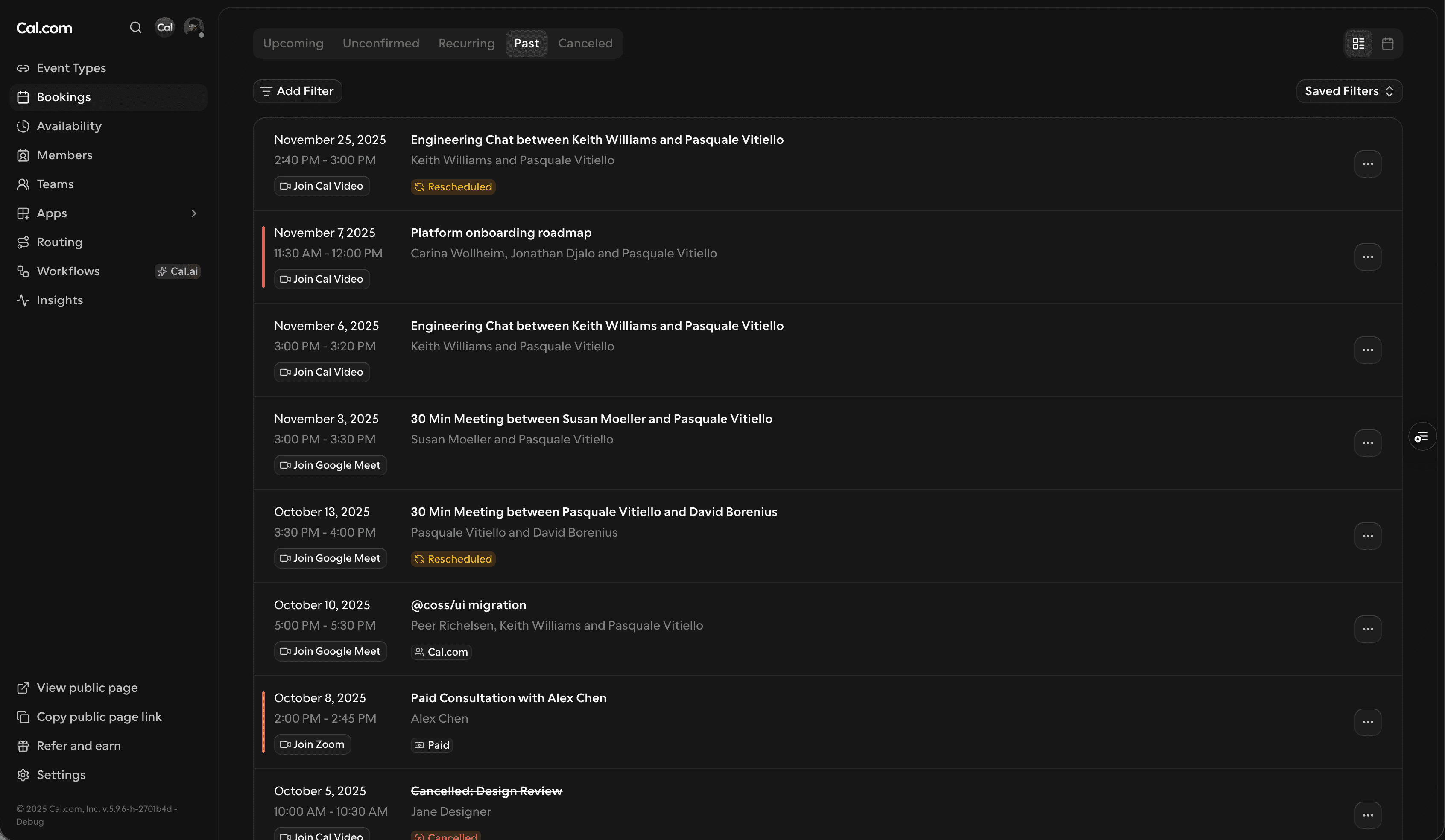This screenshot has height=840, width=1445.
Task: Open the Cal.ai badge next to Workflows
Action: tap(178, 271)
